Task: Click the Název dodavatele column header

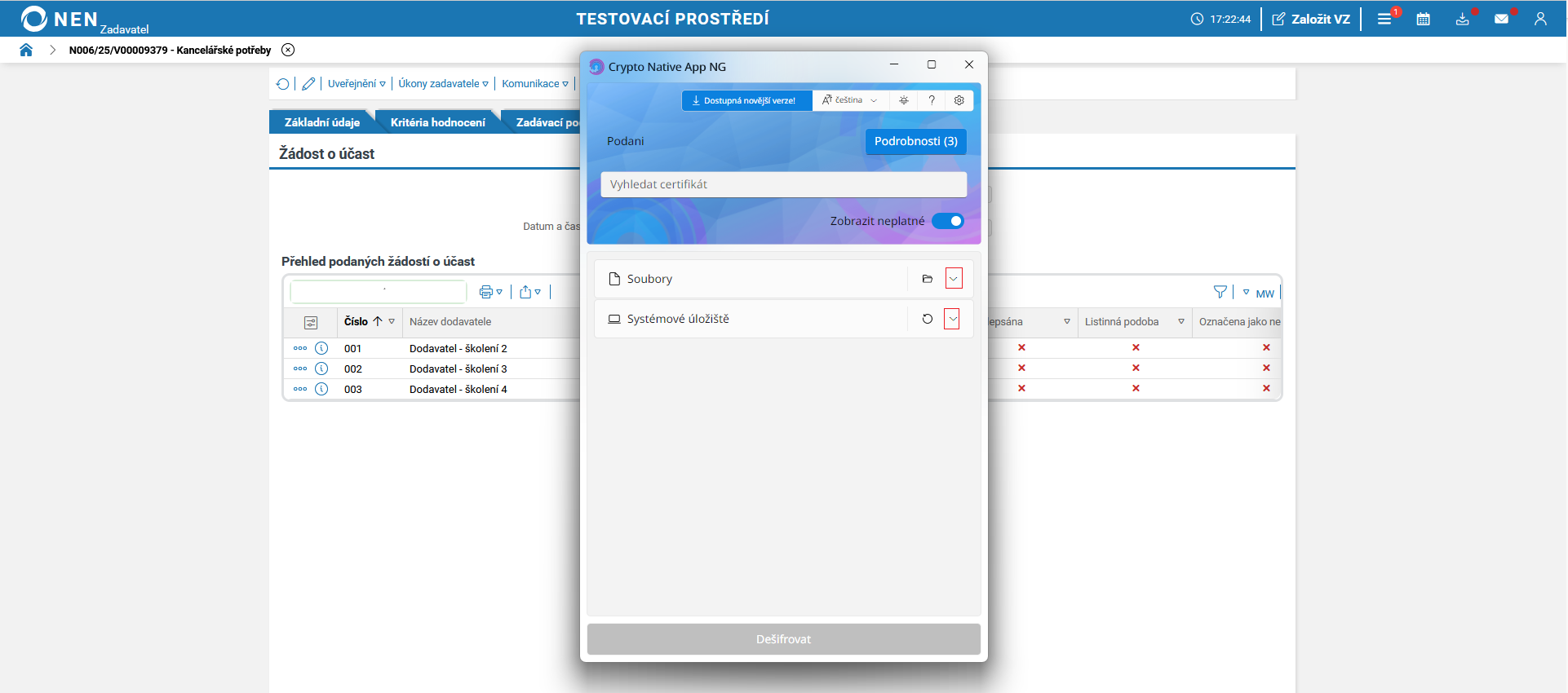Action: 450,321
